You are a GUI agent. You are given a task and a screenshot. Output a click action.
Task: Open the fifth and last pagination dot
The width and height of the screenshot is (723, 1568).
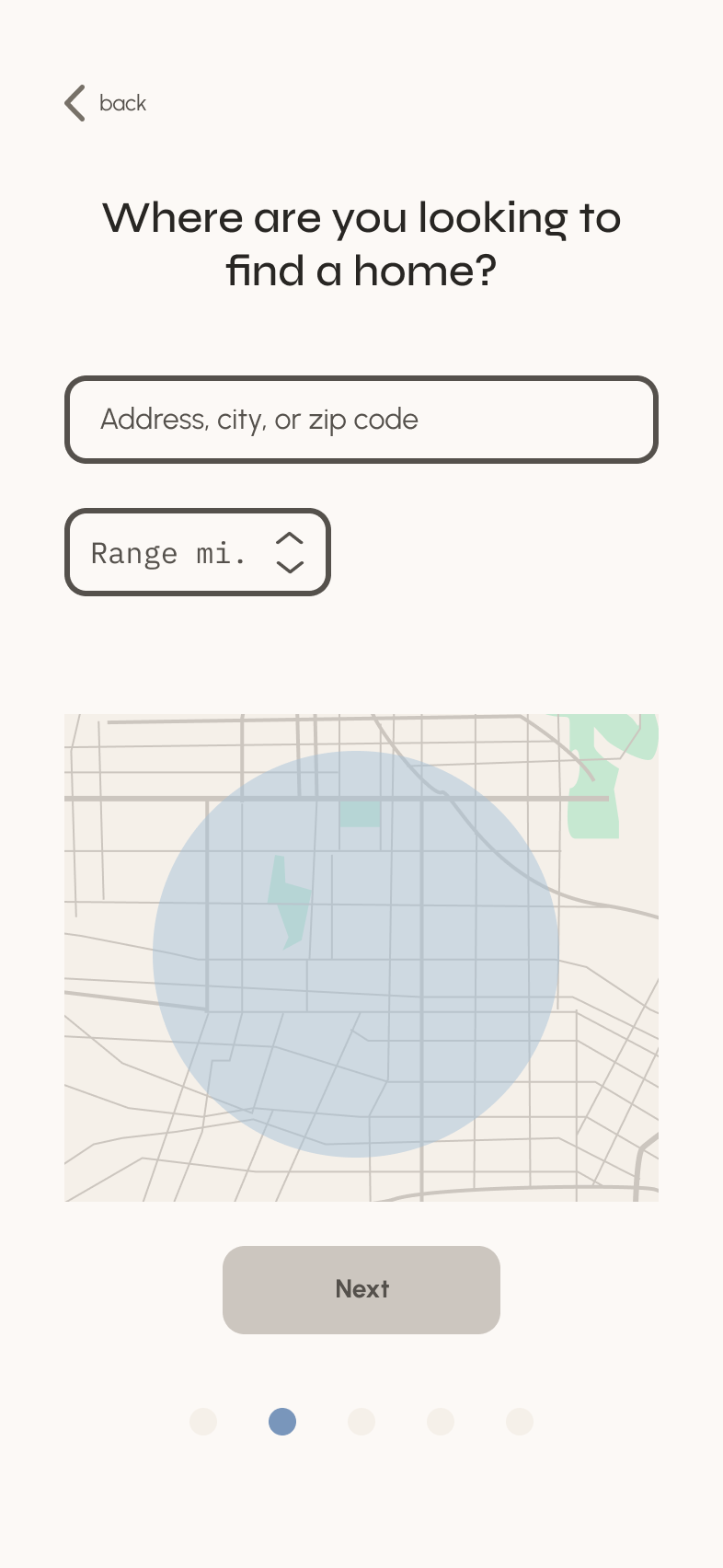click(x=520, y=1422)
